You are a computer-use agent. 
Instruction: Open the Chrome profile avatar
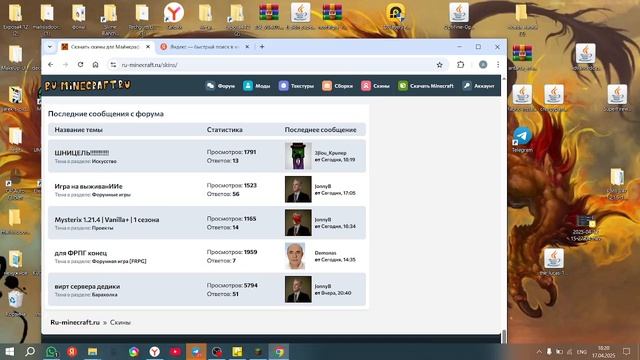click(483, 64)
